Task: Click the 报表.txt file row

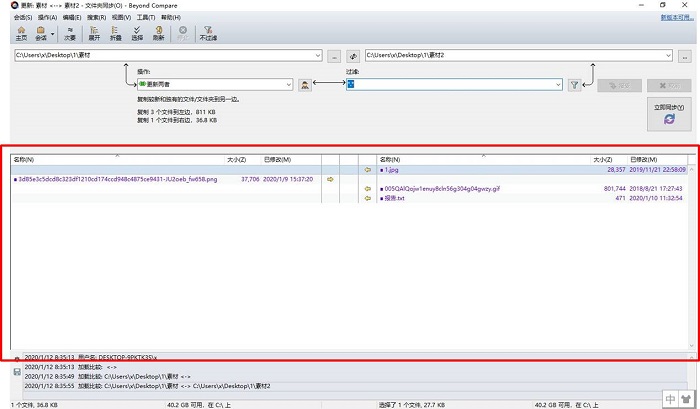Action: click(393, 198)
